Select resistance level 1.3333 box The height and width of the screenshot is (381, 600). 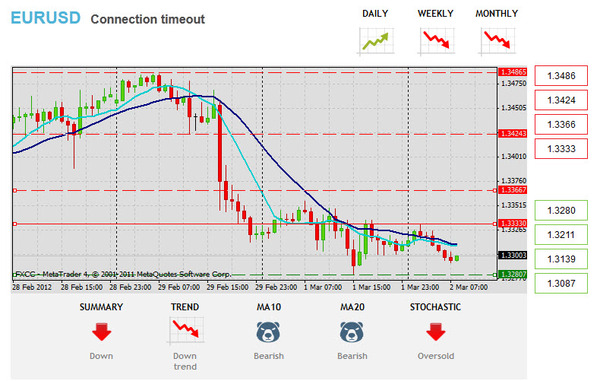[561, 148]
